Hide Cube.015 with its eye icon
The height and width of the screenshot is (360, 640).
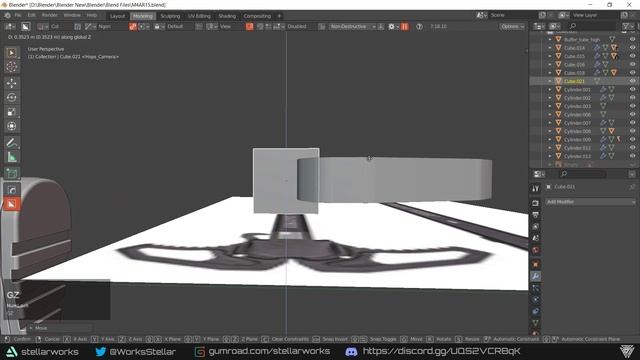(x=632, y=56)
